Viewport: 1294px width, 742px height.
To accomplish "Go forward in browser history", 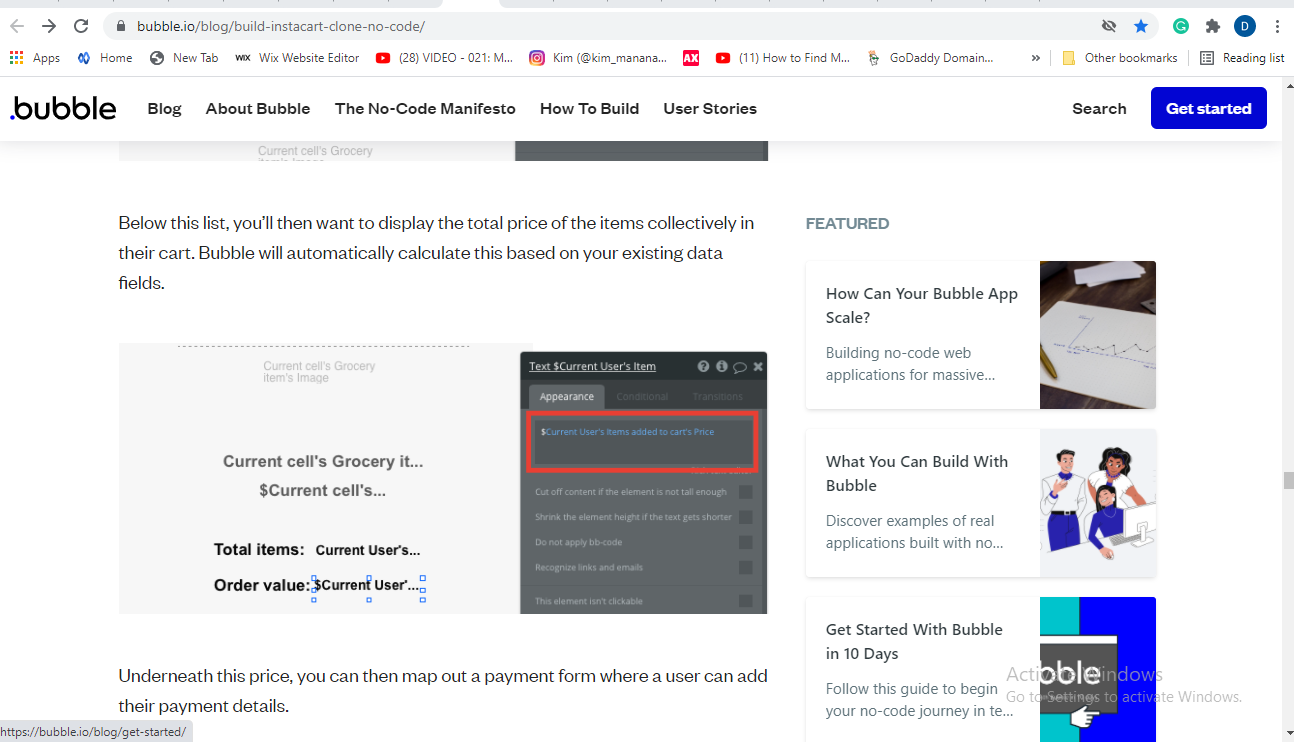I will [49, 26].
